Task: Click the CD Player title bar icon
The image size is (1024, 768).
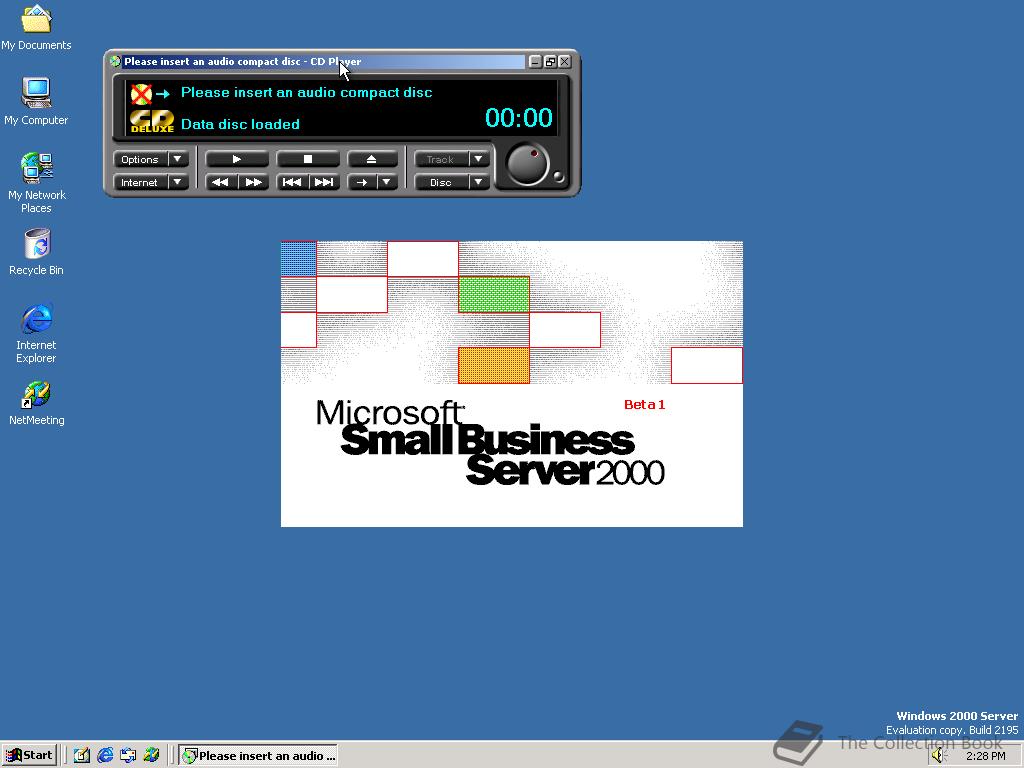Action: pos(115,61)
